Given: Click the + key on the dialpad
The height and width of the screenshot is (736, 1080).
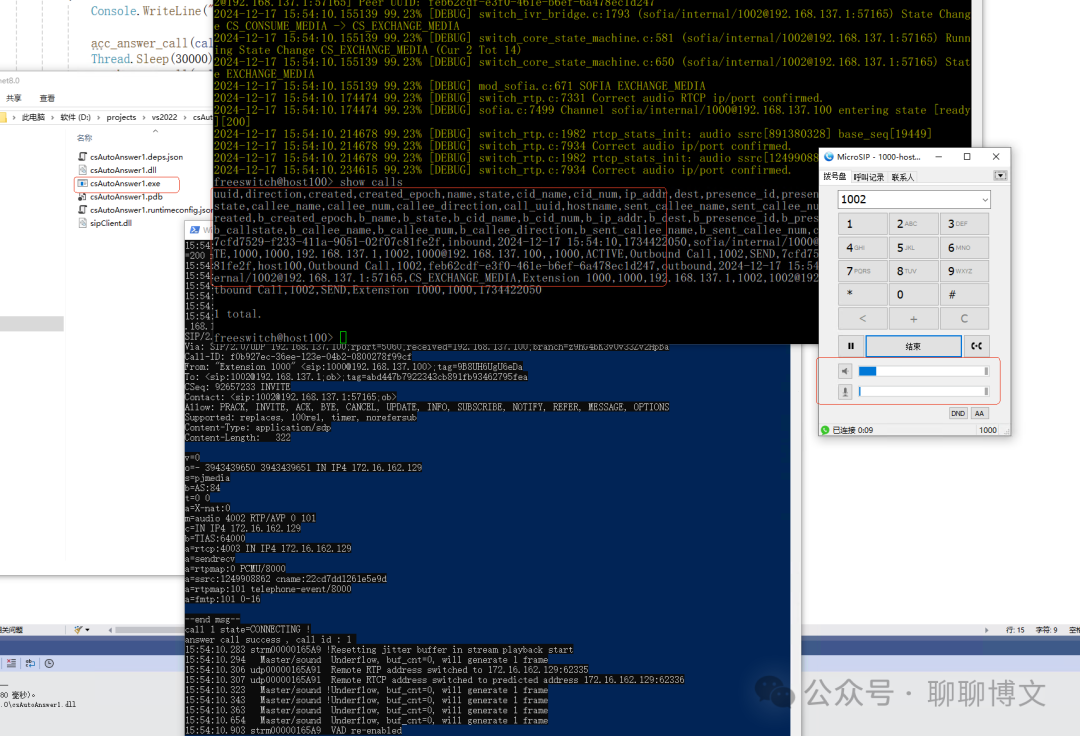Looking at the screenshot, I should point(913,319).
